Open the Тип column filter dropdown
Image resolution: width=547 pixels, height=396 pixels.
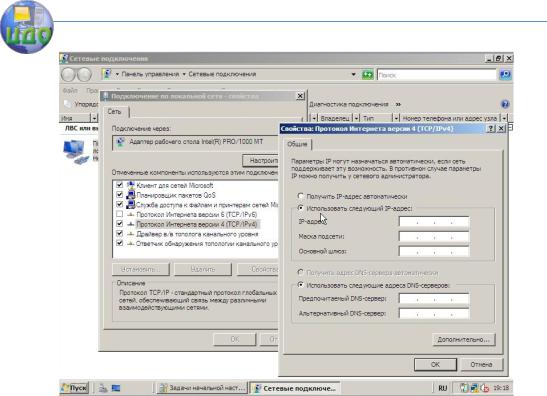pyautogui.click(x=396, y=118)
